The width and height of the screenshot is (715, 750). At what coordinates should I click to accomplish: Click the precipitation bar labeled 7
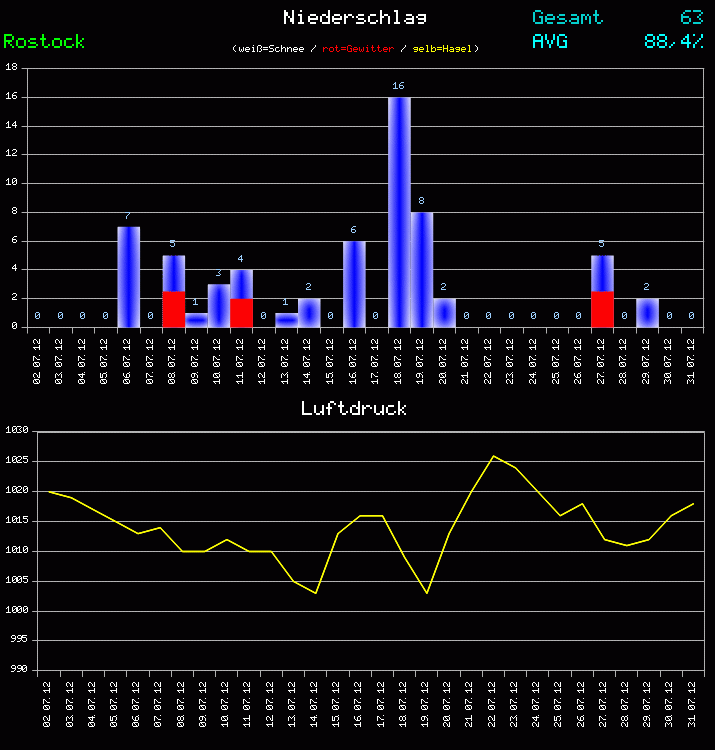(x=128, y=277)
